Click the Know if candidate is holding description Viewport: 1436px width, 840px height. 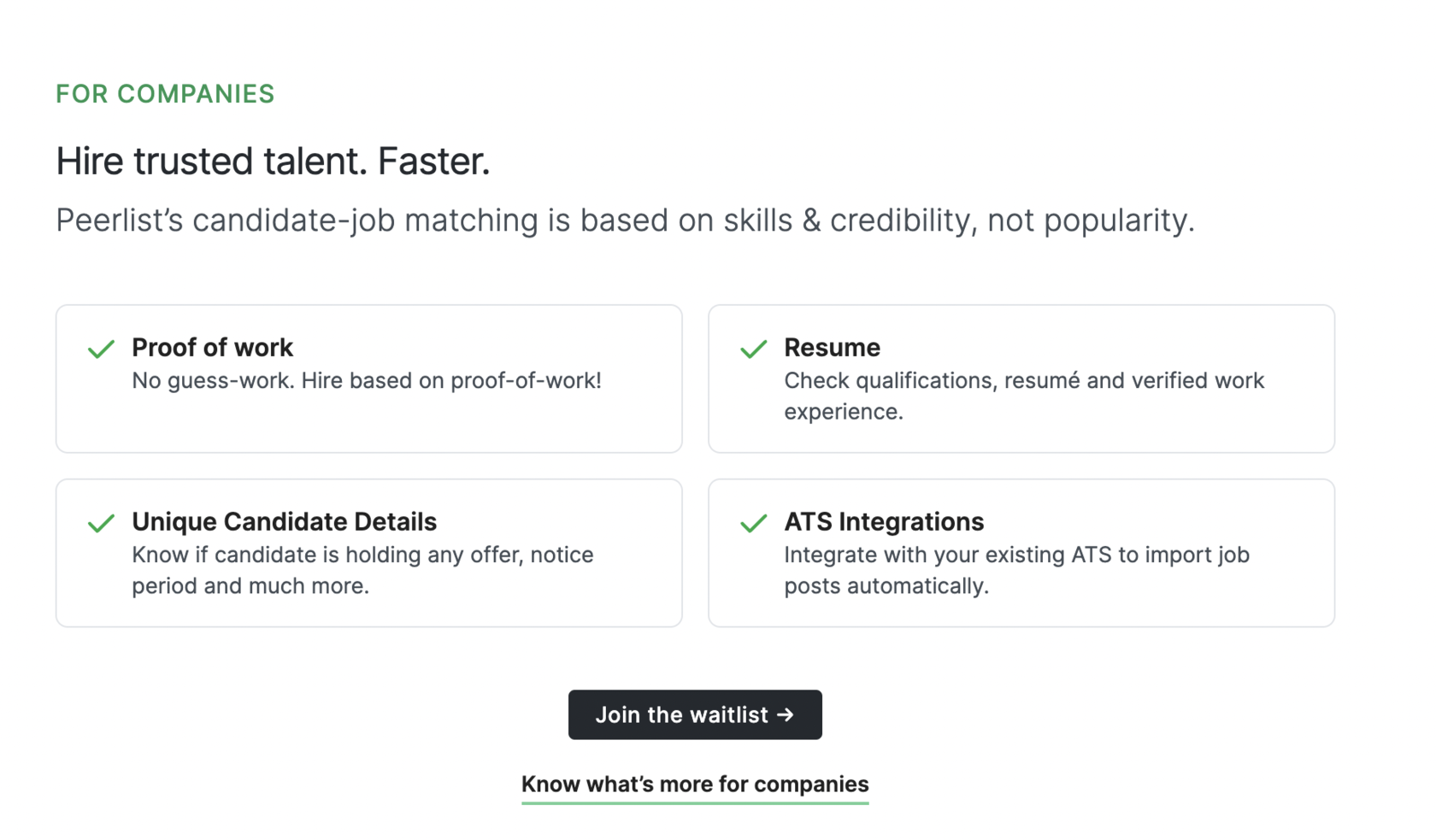point(362,570)
